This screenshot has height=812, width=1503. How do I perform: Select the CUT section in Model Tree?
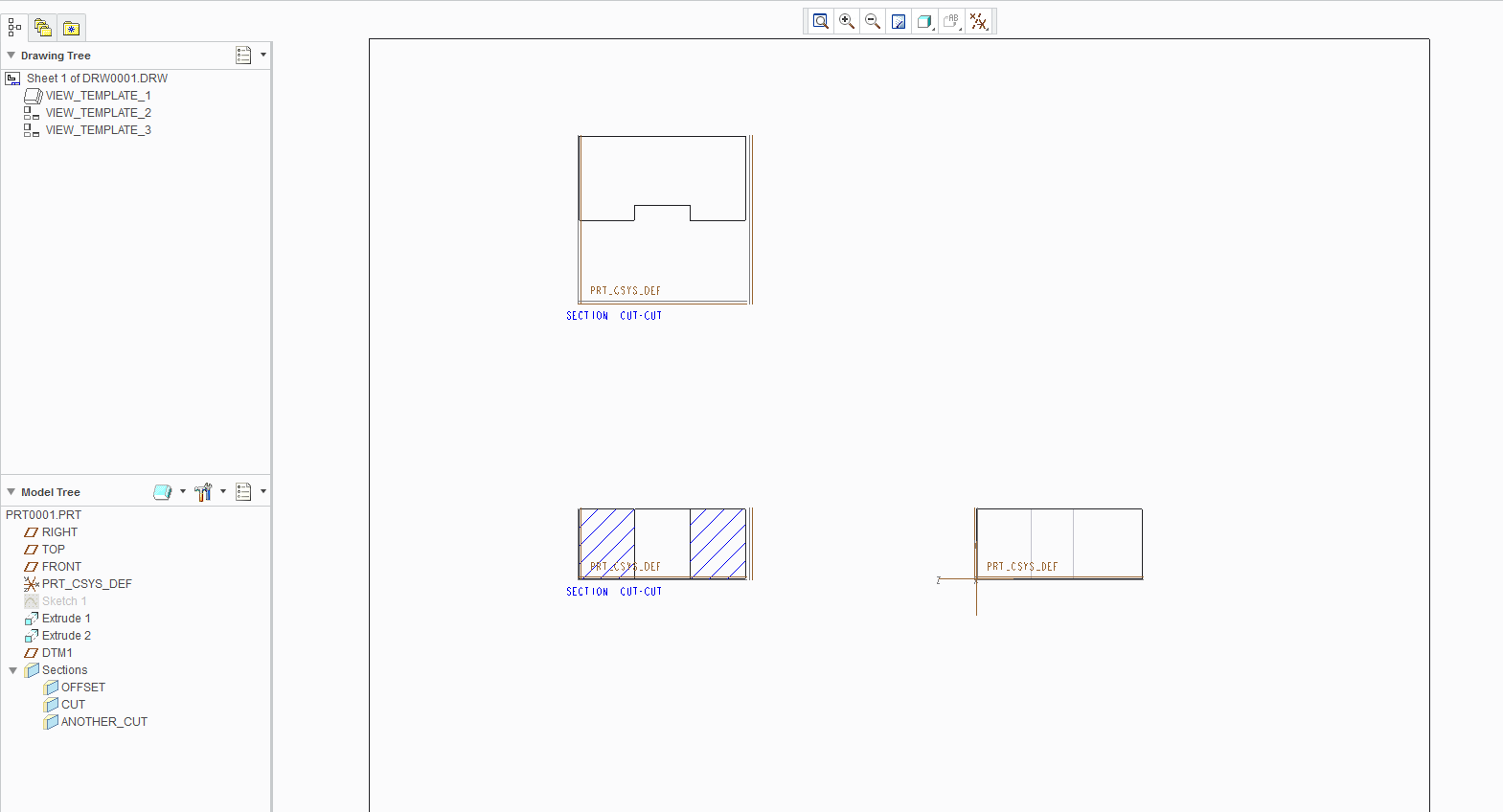tap(73, 705)
